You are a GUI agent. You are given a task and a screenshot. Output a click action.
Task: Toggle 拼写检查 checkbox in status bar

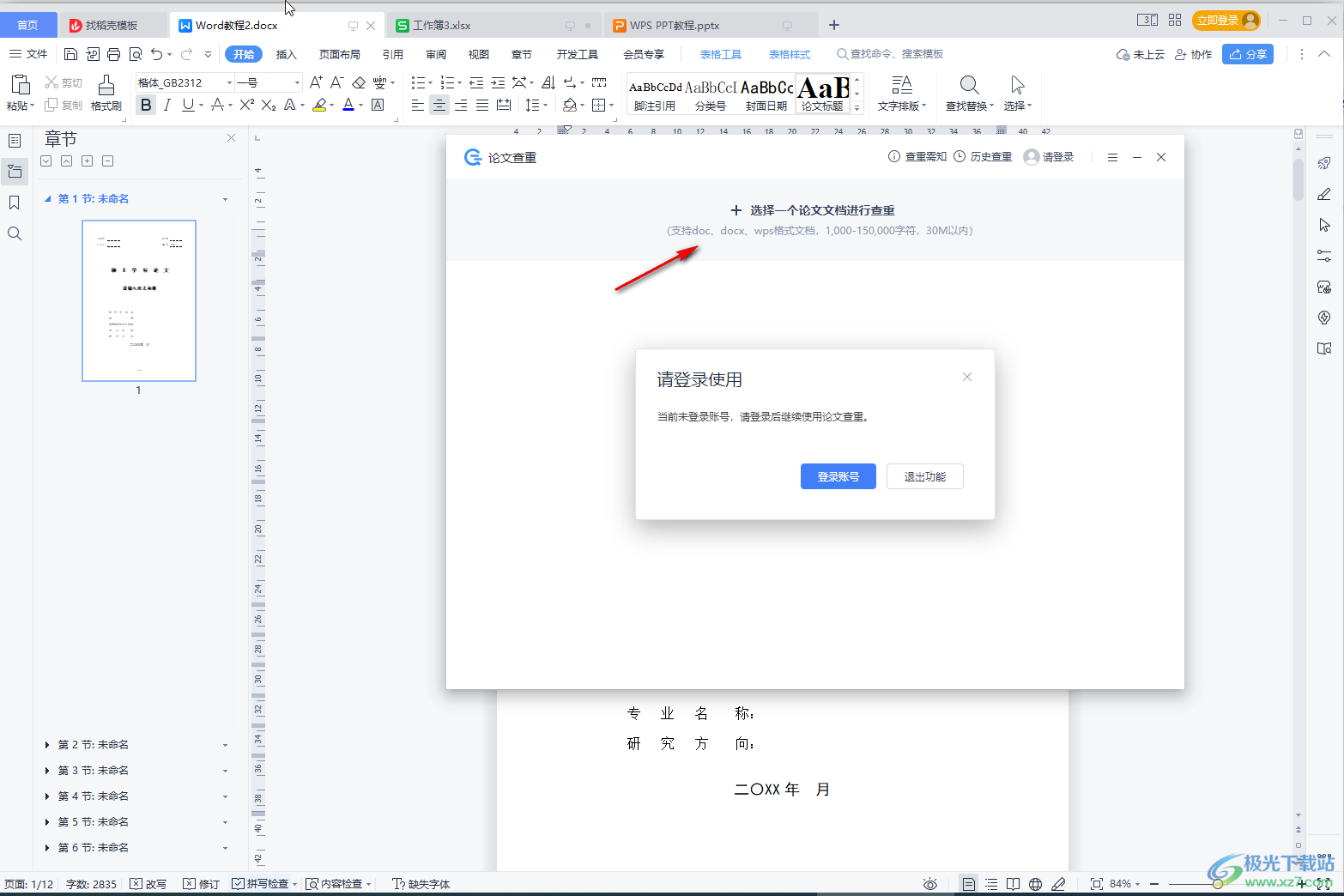(238, 884)
